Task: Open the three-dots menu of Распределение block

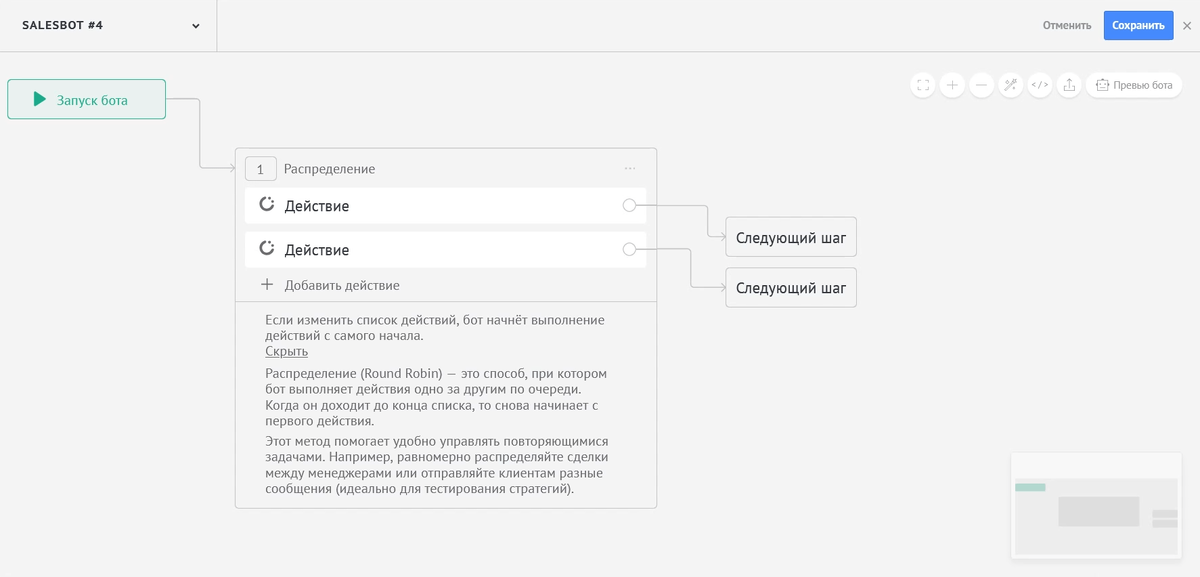Action: coord(630,169)
